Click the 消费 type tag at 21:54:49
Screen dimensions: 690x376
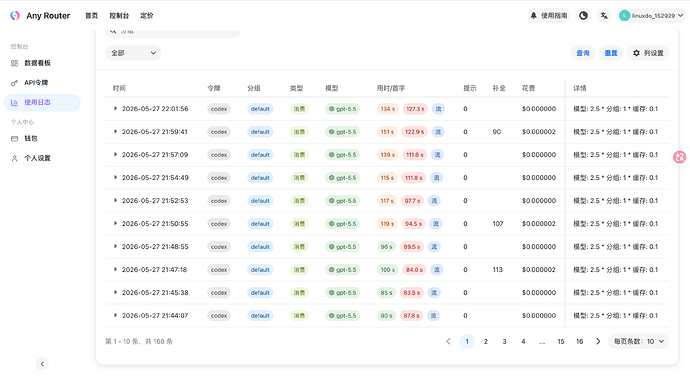click(x=299, y=178)
